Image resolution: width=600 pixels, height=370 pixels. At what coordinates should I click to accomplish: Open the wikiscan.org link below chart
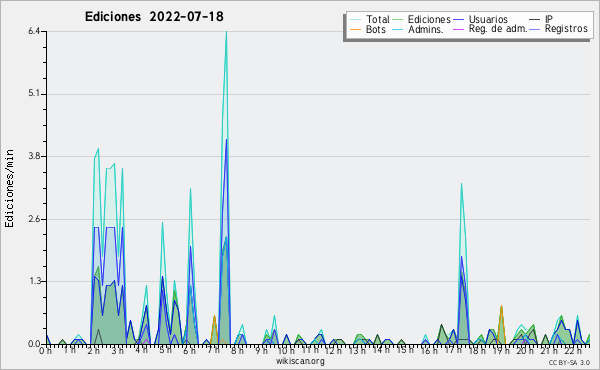(x=300, y=361)
